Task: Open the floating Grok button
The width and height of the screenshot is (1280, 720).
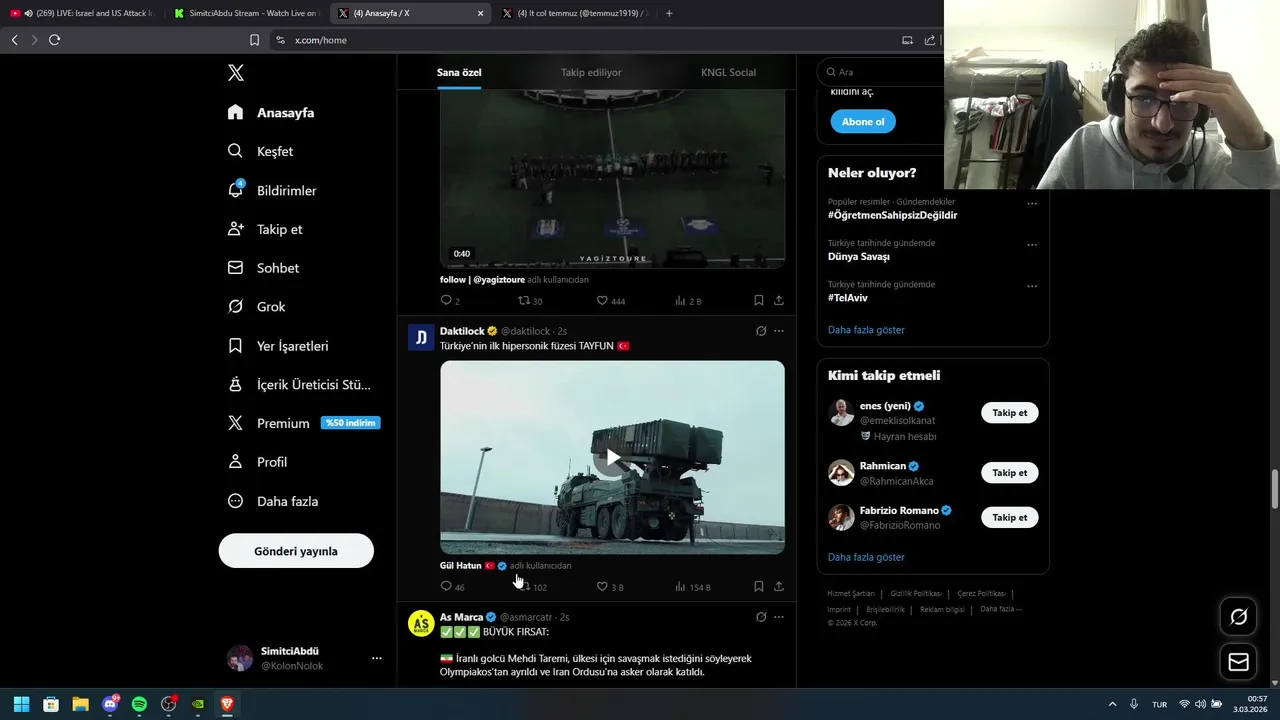Action: click(1238, 617)
